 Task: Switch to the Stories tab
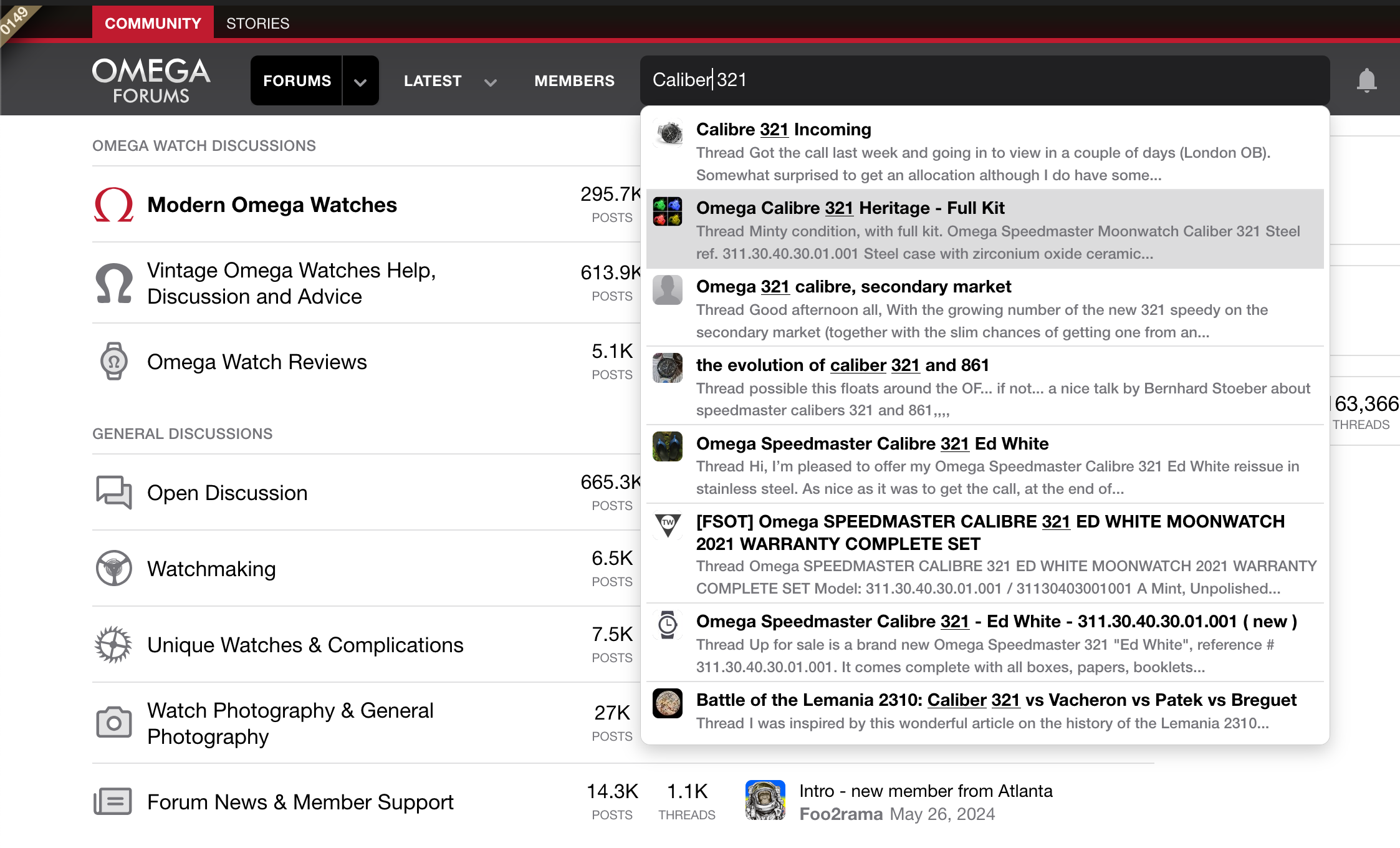click(257, 24)
